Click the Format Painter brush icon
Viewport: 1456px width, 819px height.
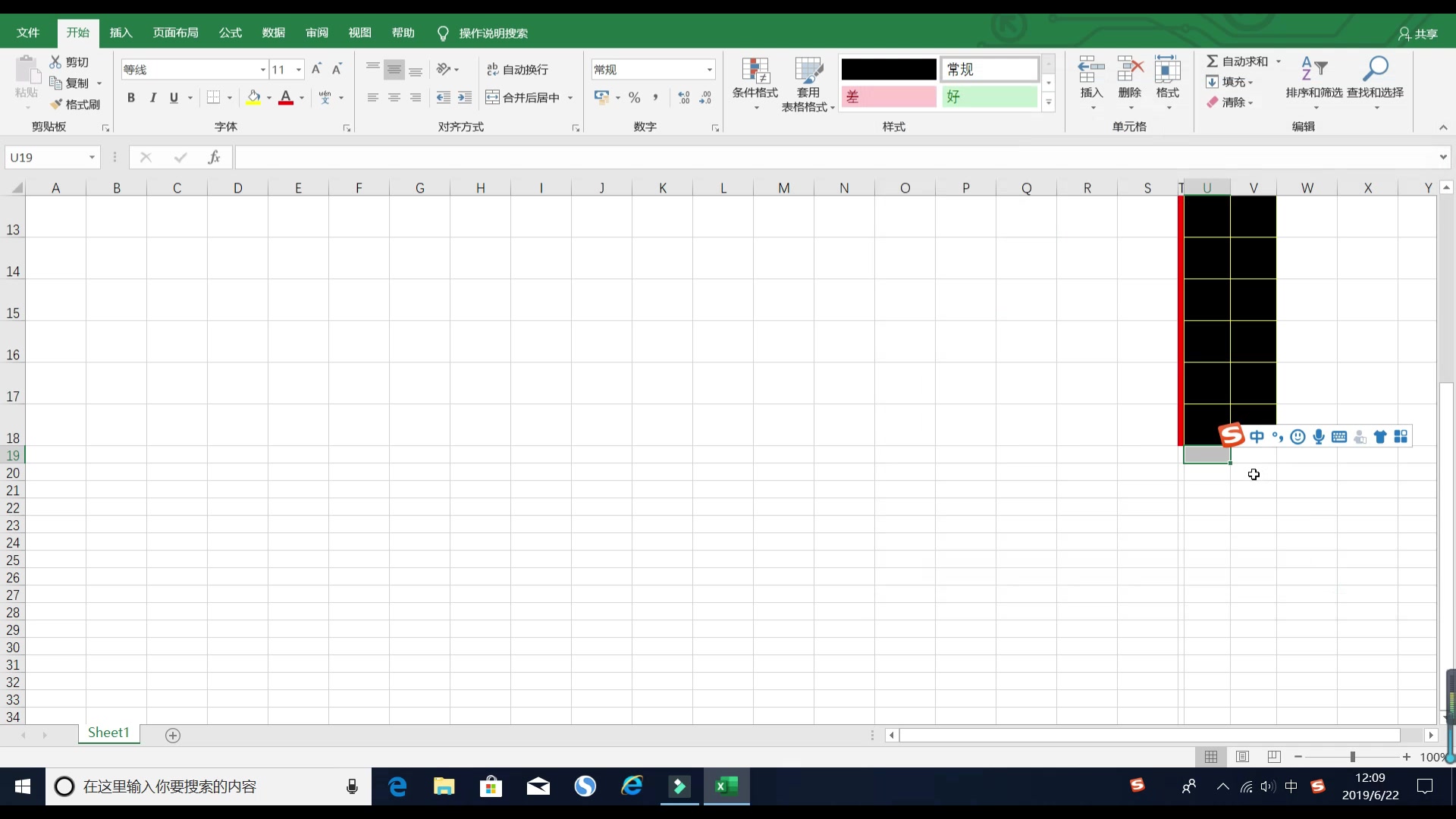point(56,105)
